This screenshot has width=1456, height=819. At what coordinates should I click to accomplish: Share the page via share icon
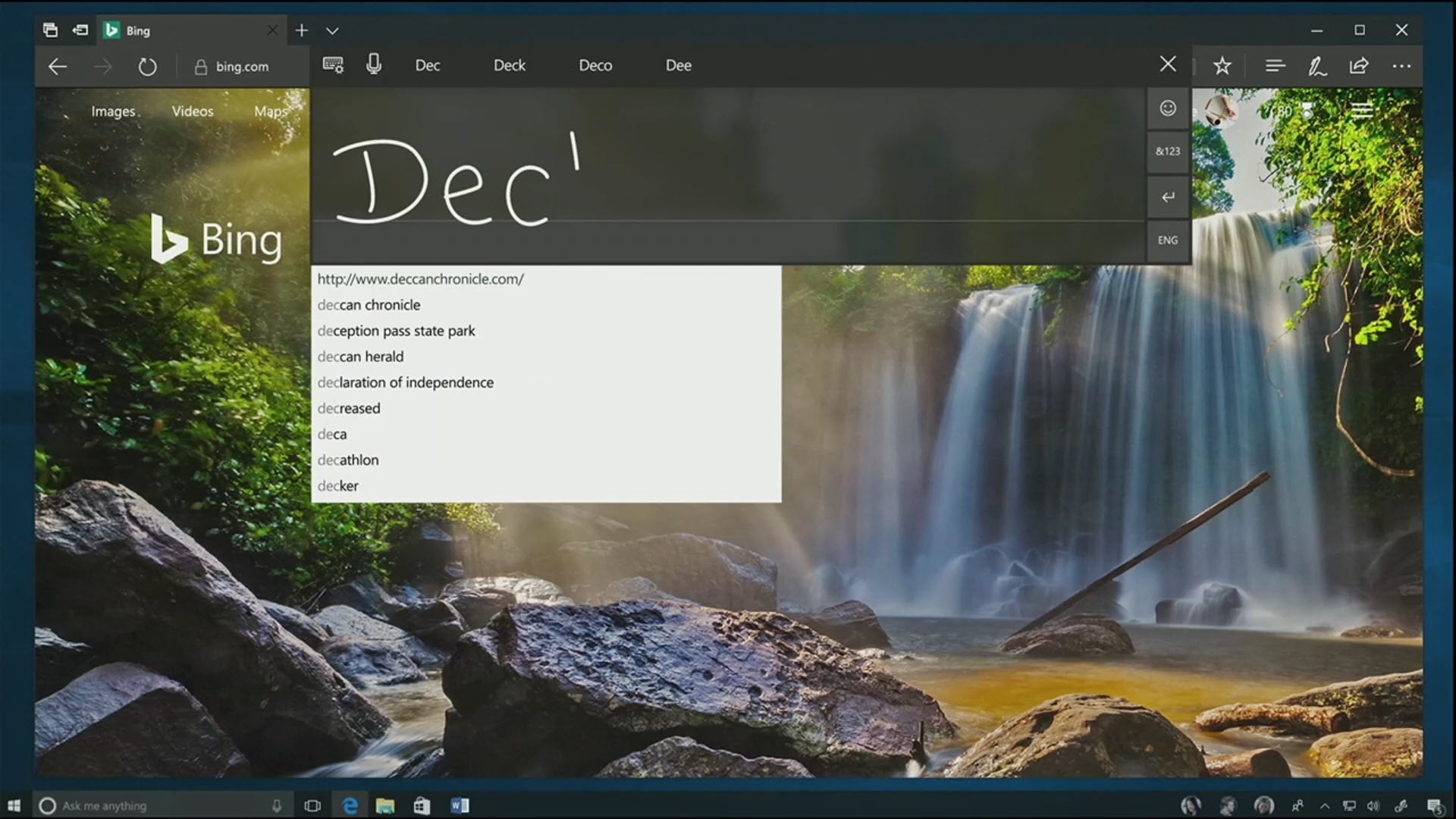pos(1359,66)
